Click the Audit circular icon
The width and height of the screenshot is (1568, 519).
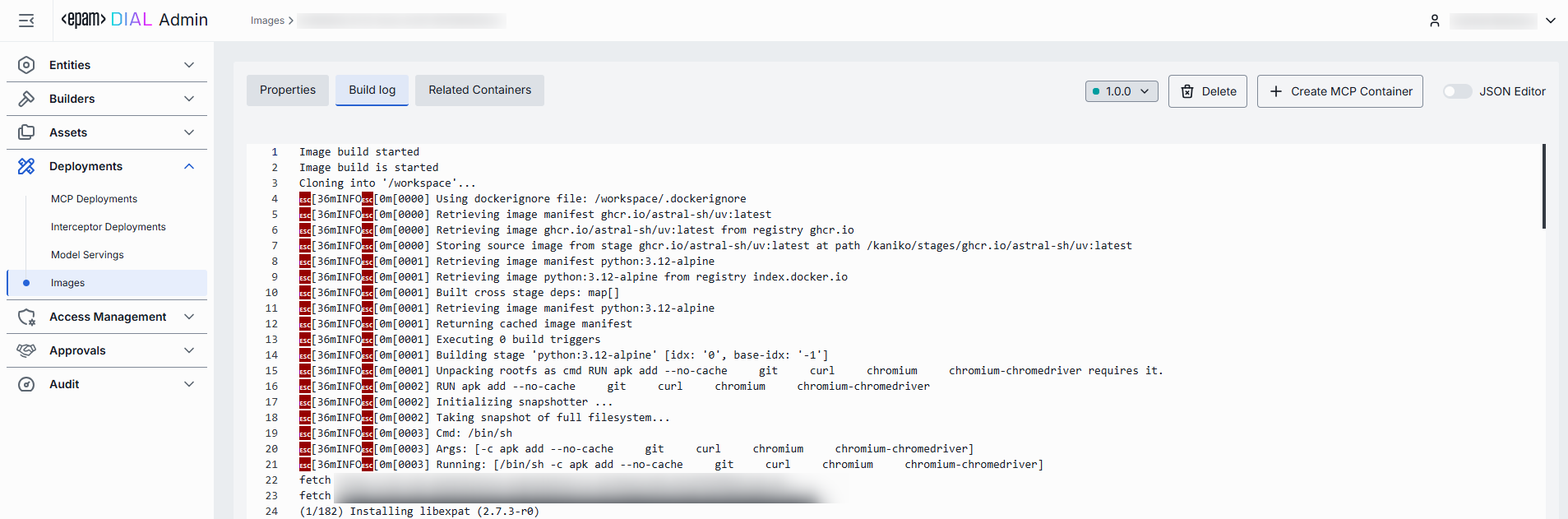tap(26, 384)
